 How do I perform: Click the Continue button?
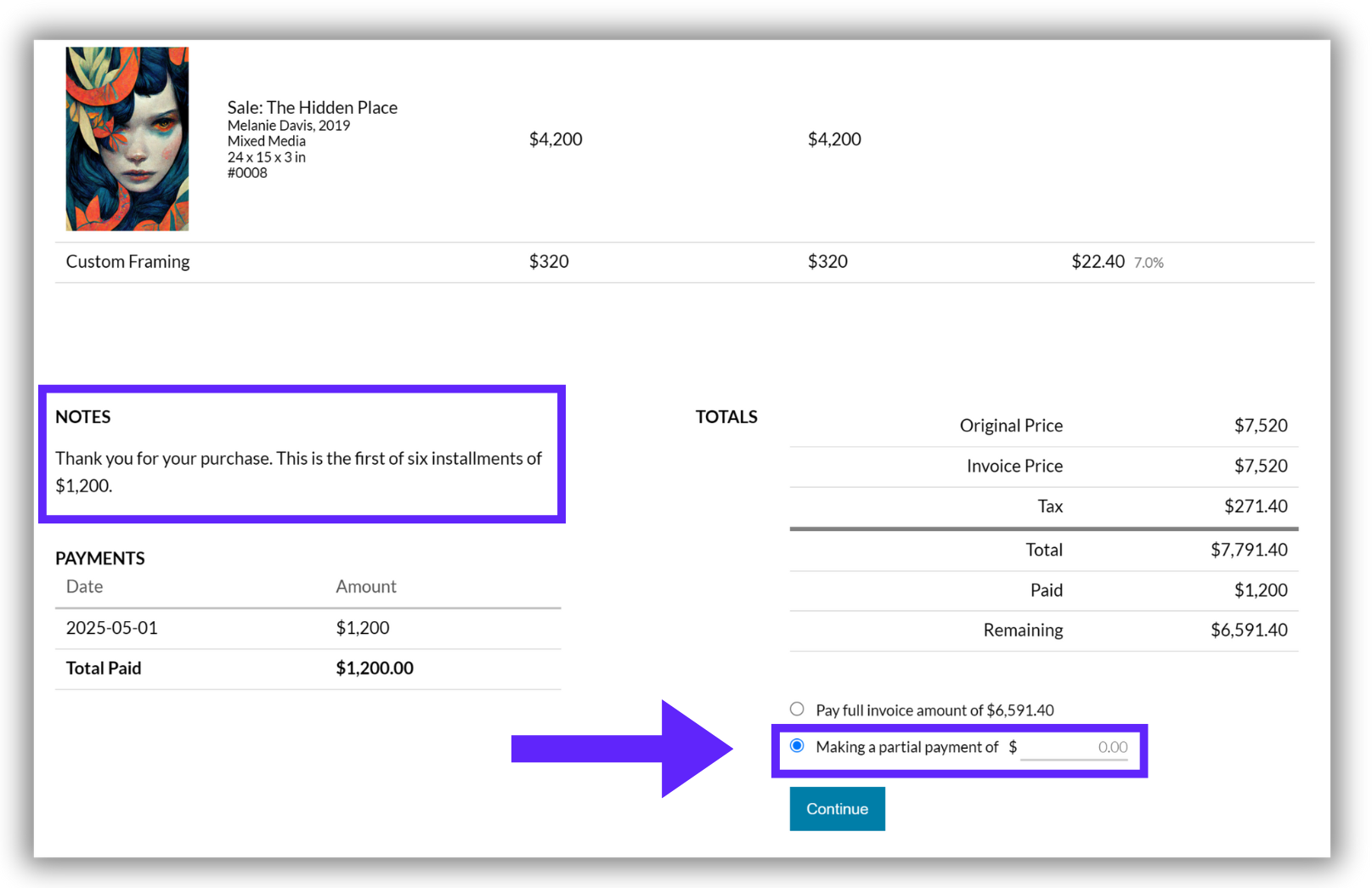tap(837, 809)
